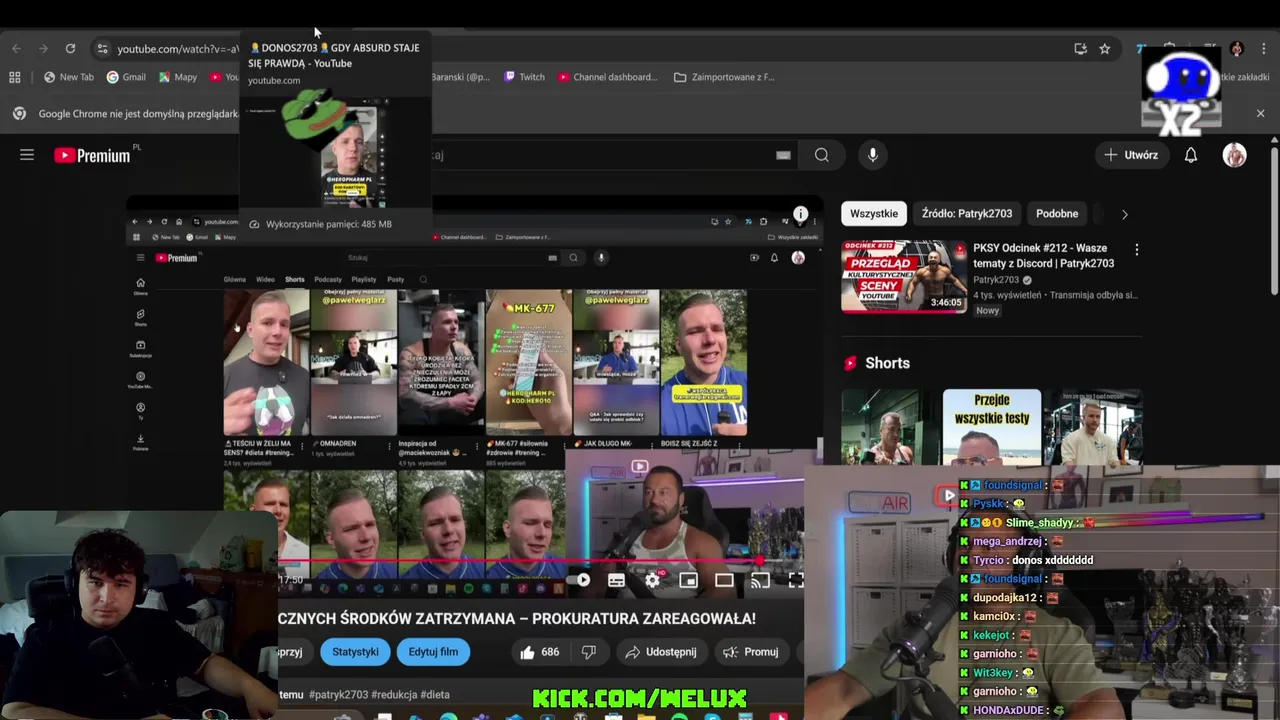The height and width of the screenshot is (720, 1280).
Task: Open the PKSY Odcinek #212 title link
Action: (x=1043, y=255)
